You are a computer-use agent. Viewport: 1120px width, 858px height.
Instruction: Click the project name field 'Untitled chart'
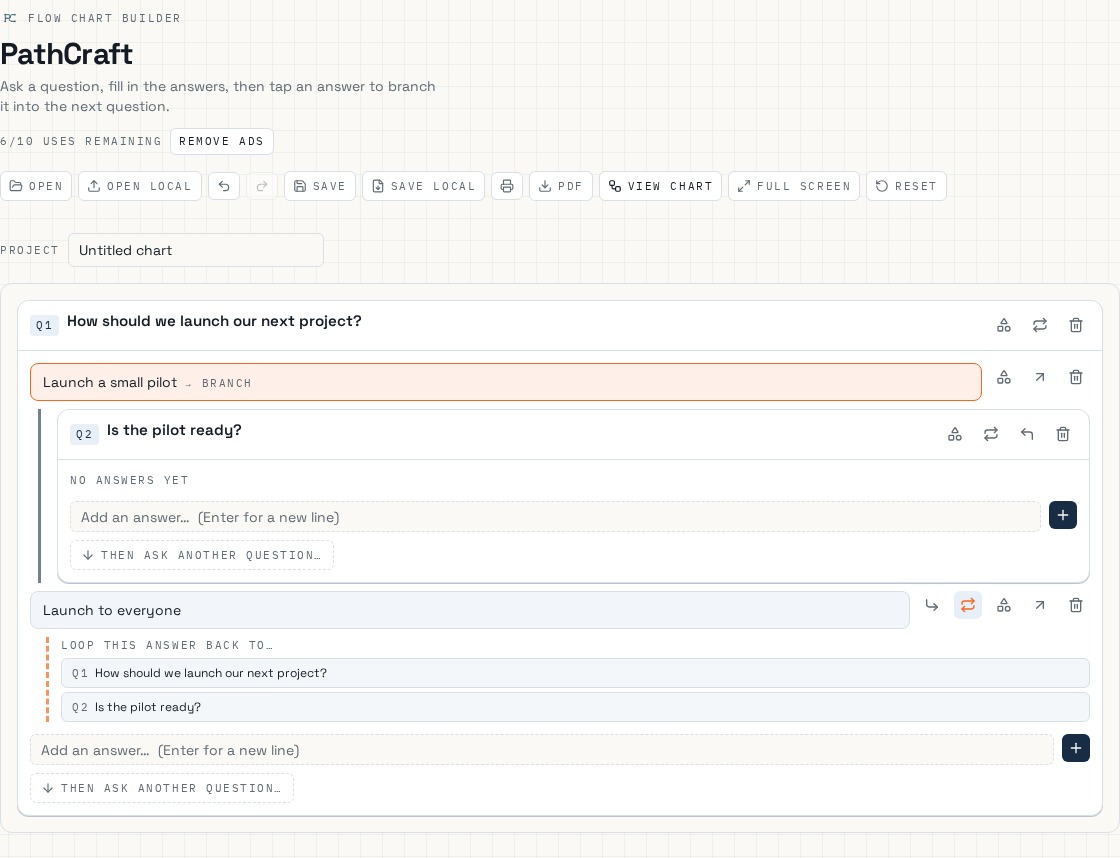[x=196, y=250]
